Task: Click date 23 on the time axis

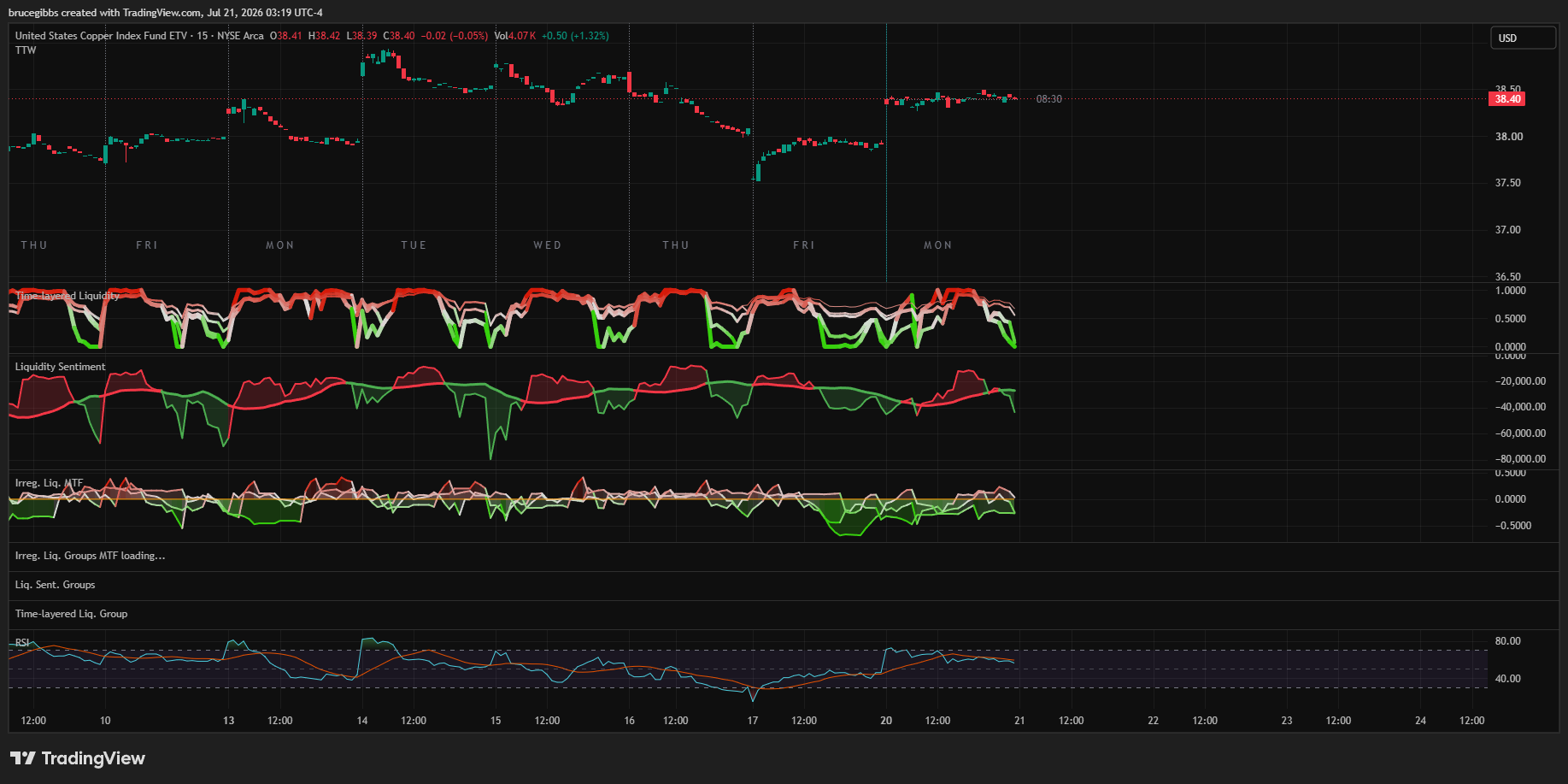Action: coord(1287,721)
